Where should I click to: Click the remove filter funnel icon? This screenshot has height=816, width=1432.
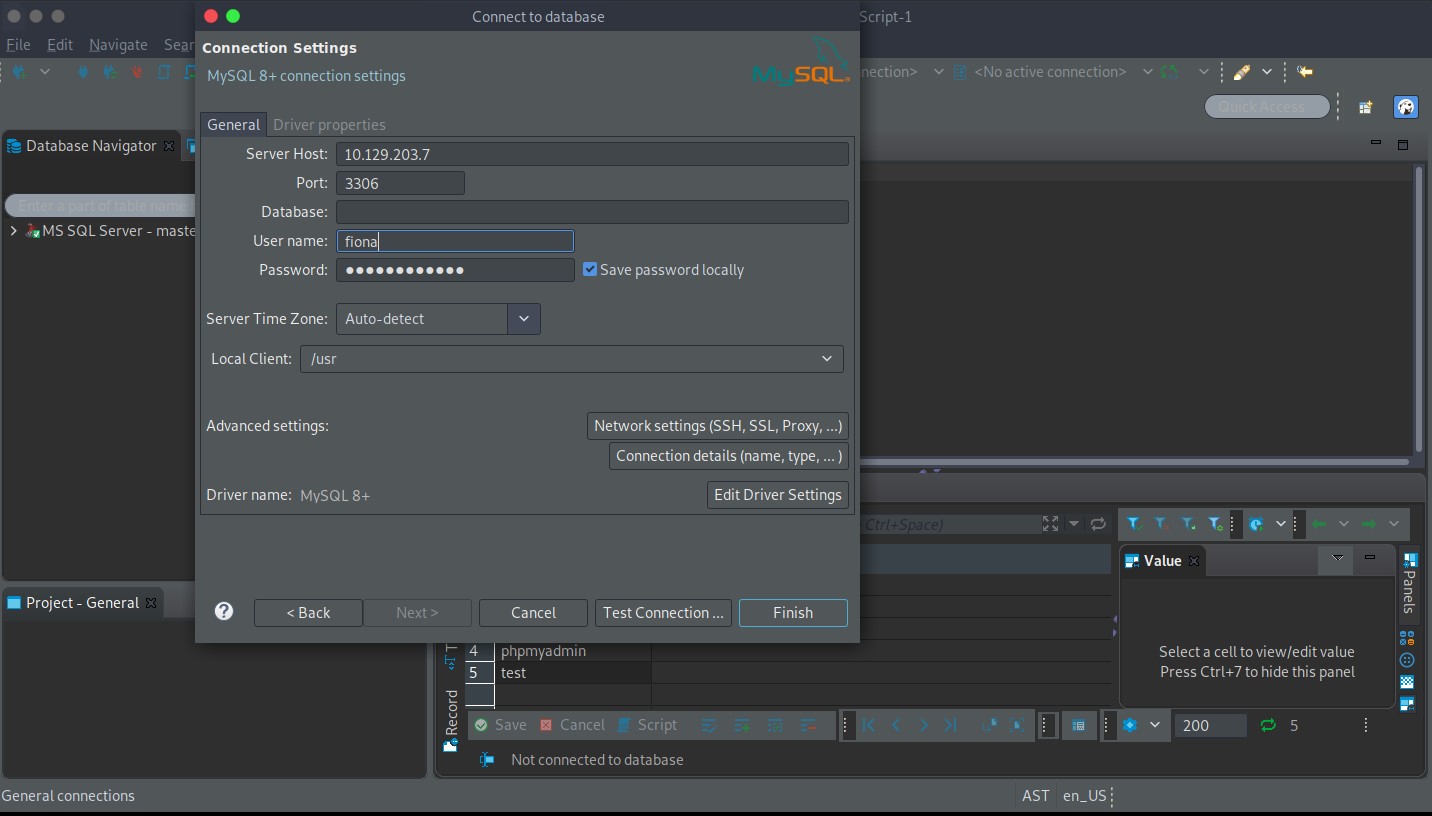[1161, 523]
